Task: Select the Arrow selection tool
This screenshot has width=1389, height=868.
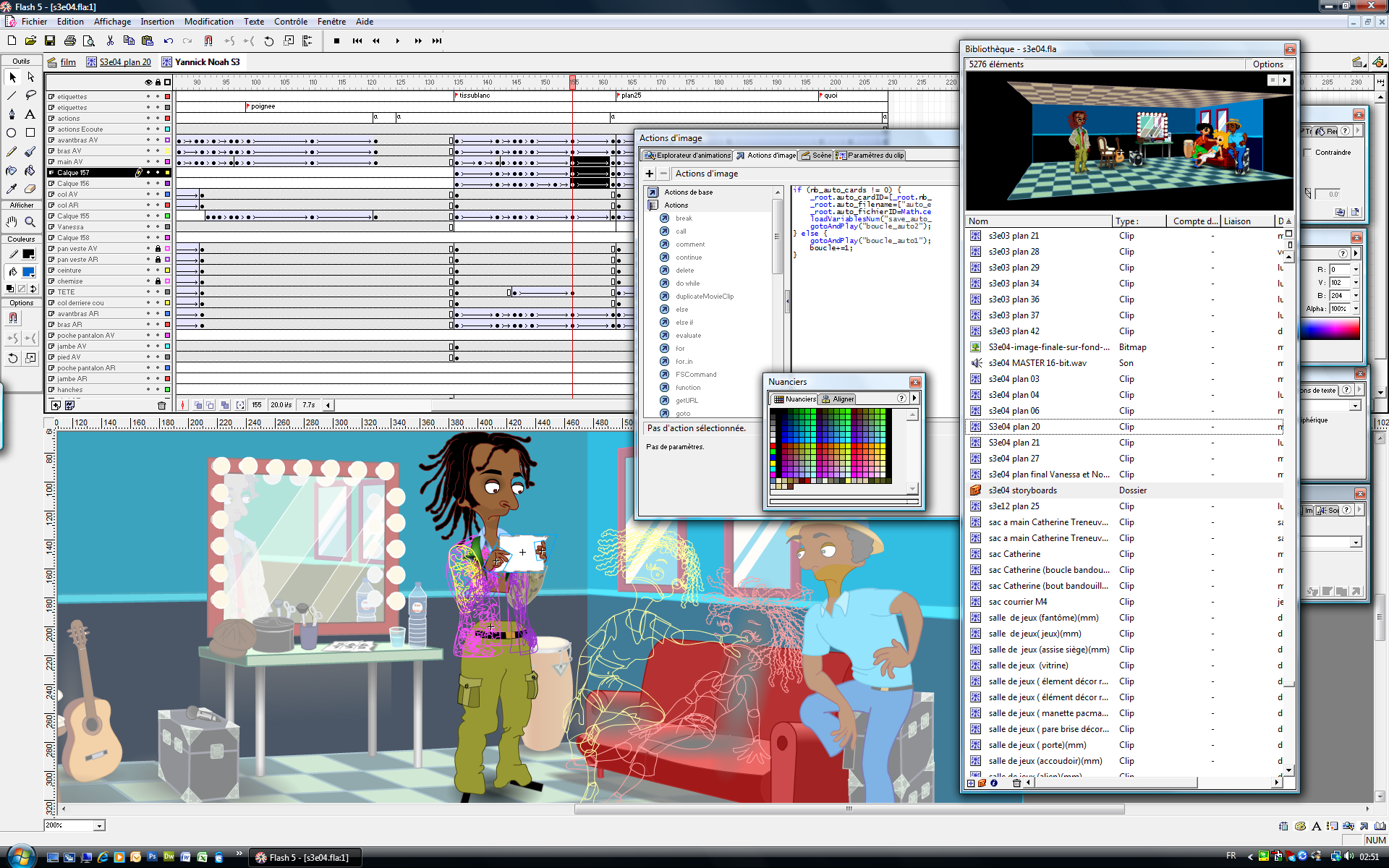Action: point(12,77)
